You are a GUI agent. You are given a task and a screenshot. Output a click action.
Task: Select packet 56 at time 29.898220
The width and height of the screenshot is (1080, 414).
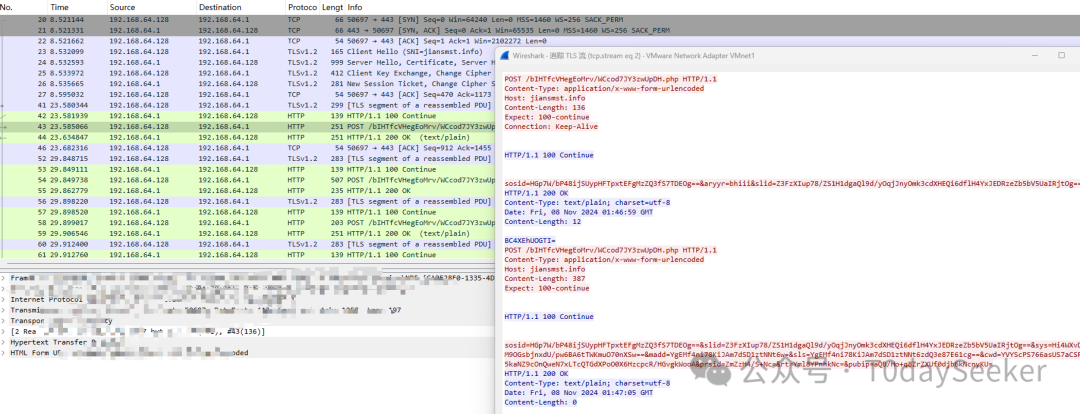248,201
